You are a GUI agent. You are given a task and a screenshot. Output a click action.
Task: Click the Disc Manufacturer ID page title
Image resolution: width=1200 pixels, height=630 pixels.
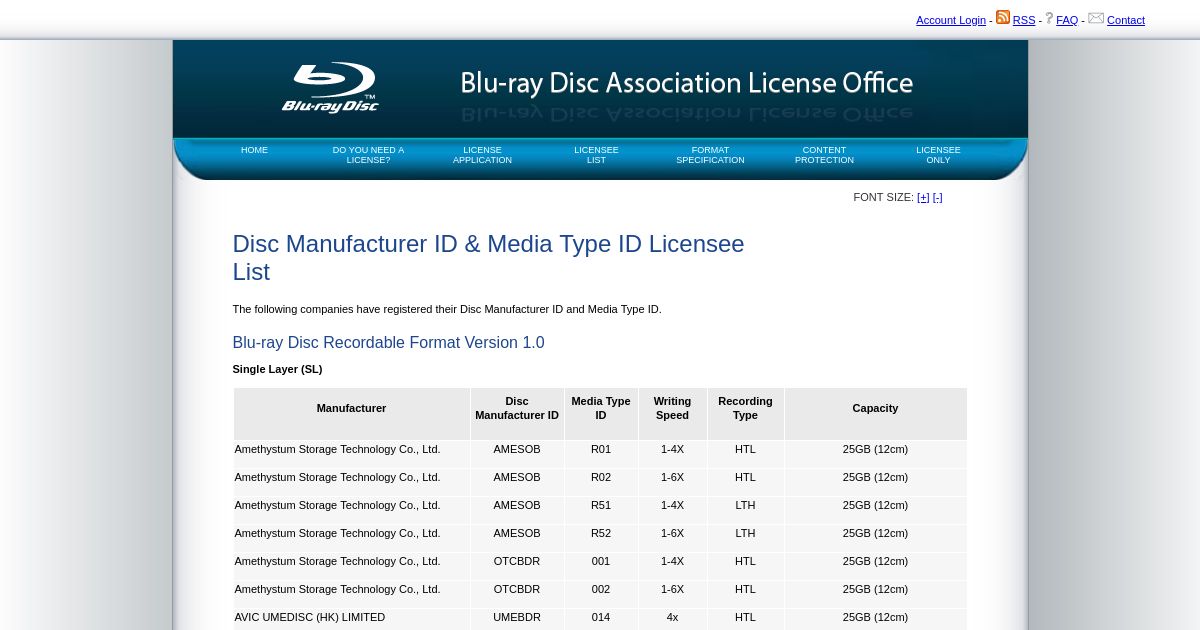(488, 258)
